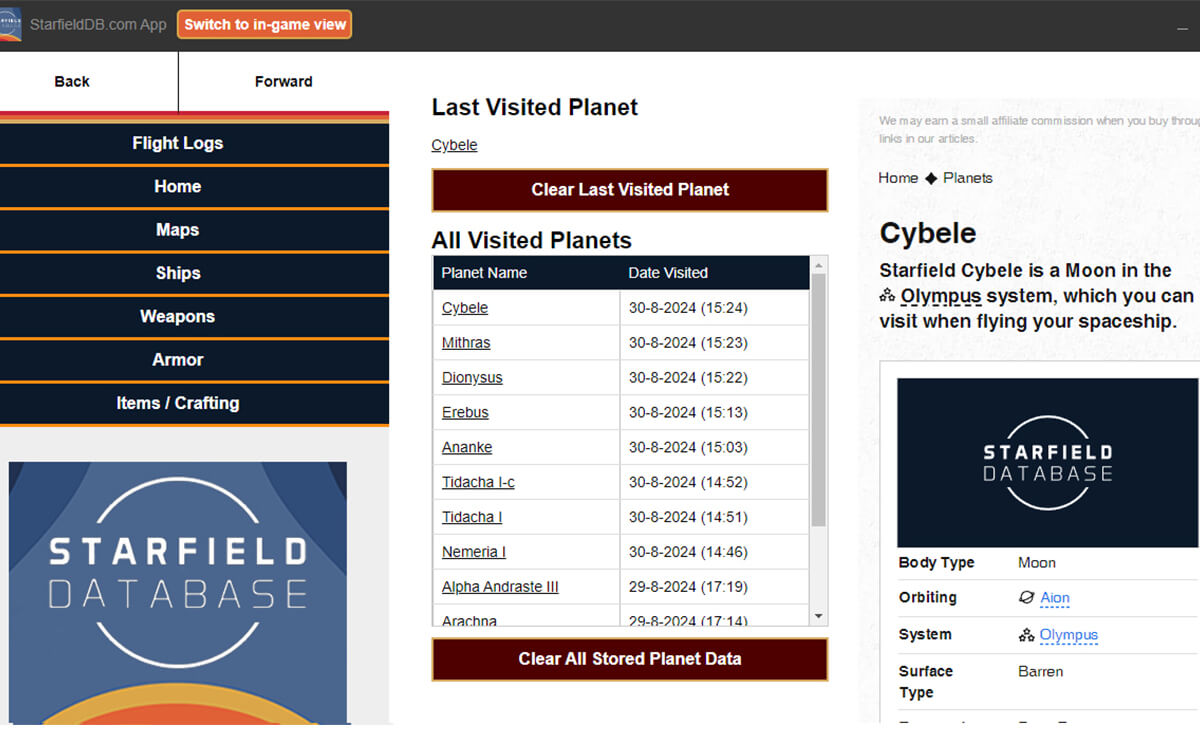
Task: Open Cybele in the visited planets table
Action: (x=465, y=308)
